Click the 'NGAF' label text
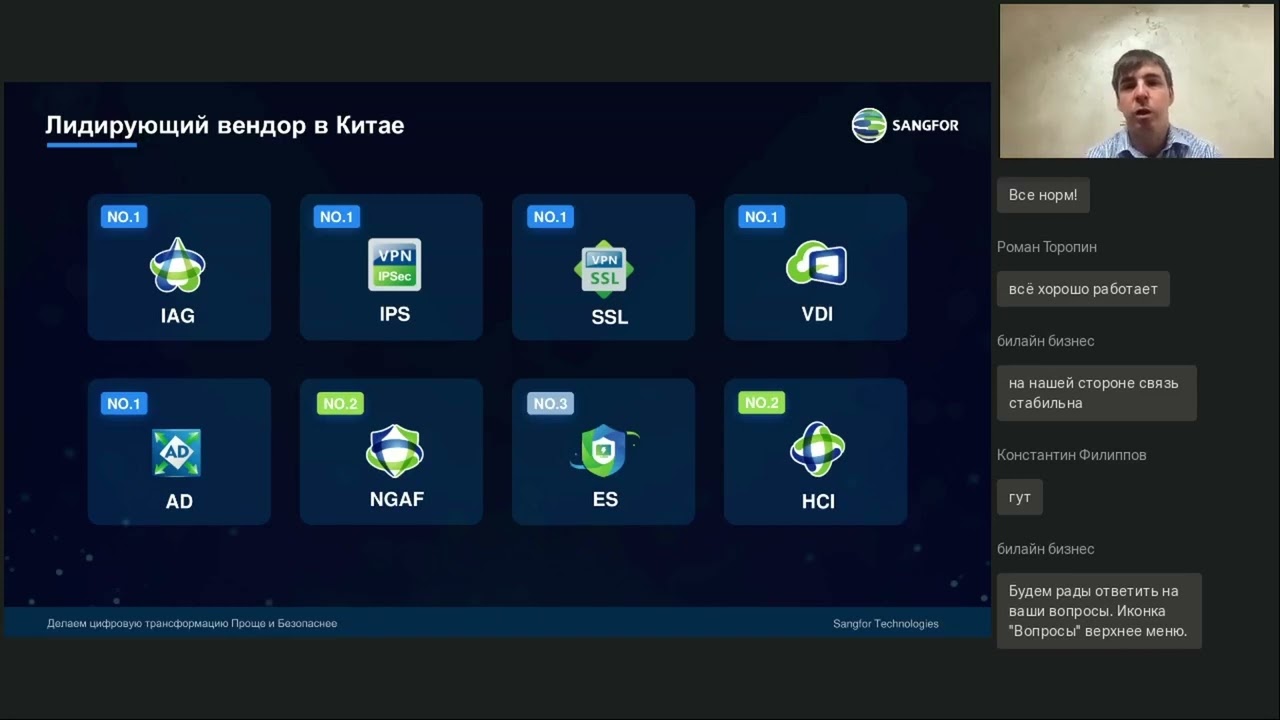 coord(397,499)
